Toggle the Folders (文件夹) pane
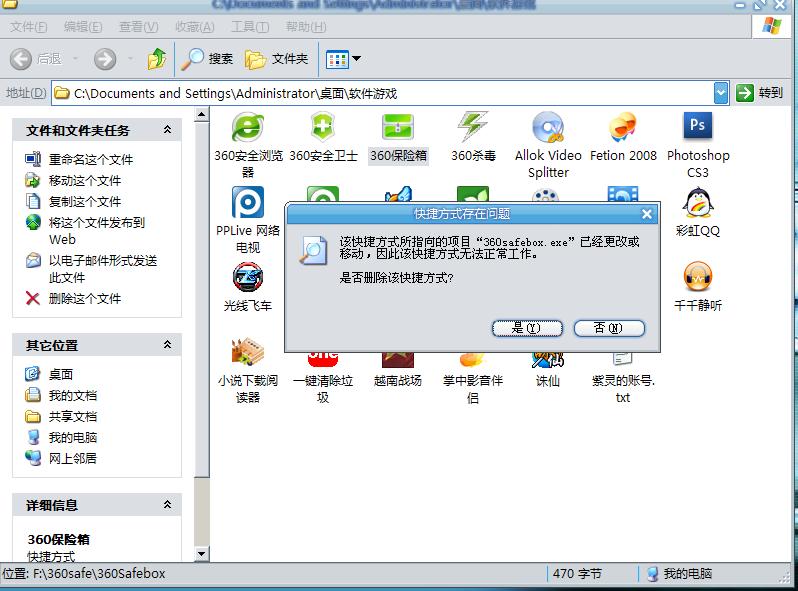 click(276, 59)
